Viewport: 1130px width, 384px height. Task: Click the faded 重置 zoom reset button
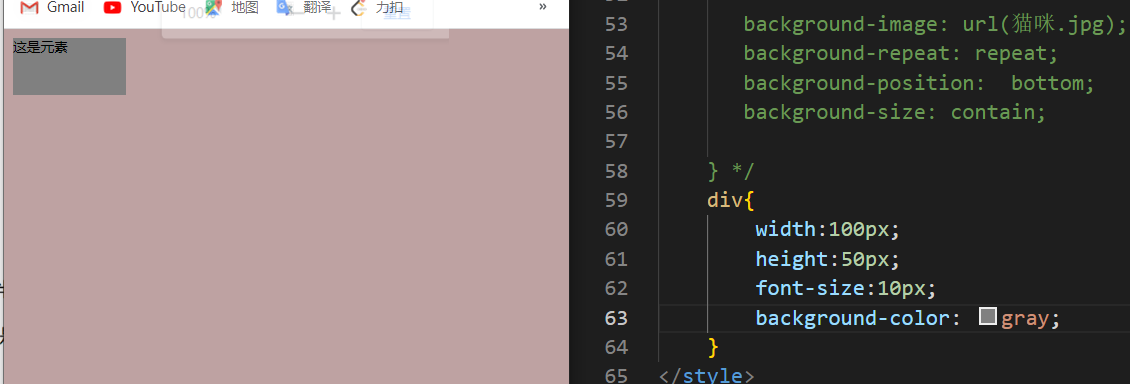click(398, 13)
